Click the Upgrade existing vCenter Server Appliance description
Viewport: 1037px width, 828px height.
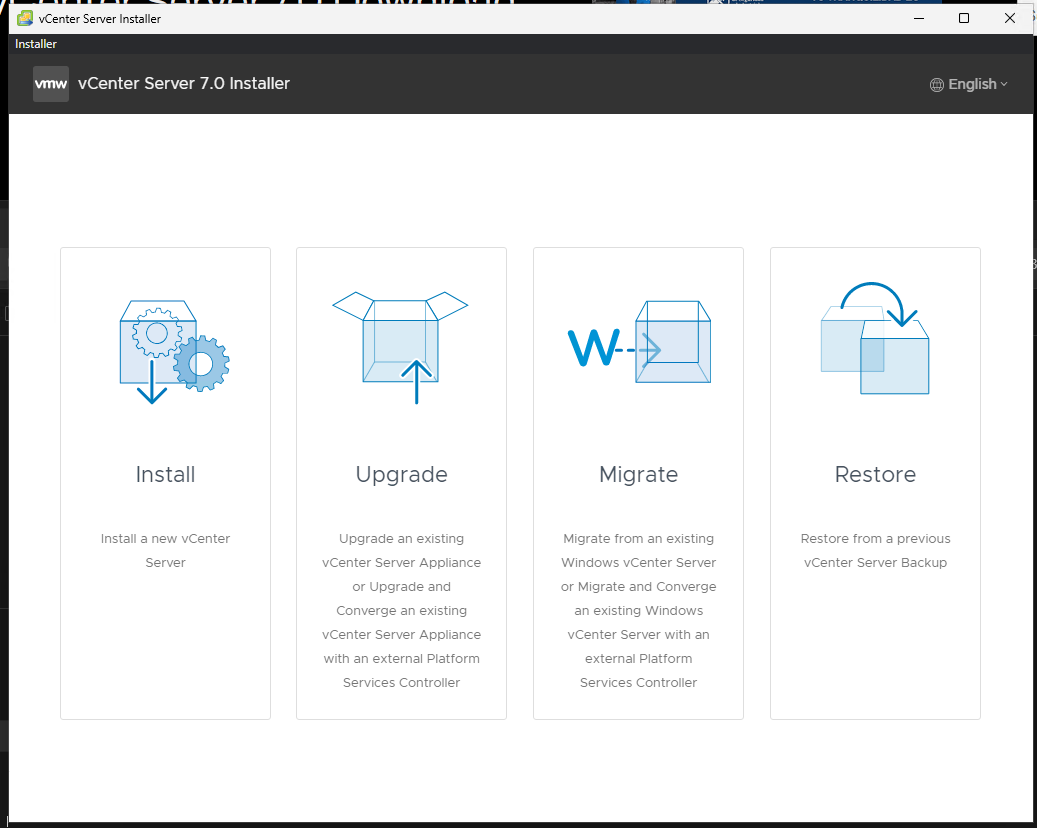click(x=401, y=610)
